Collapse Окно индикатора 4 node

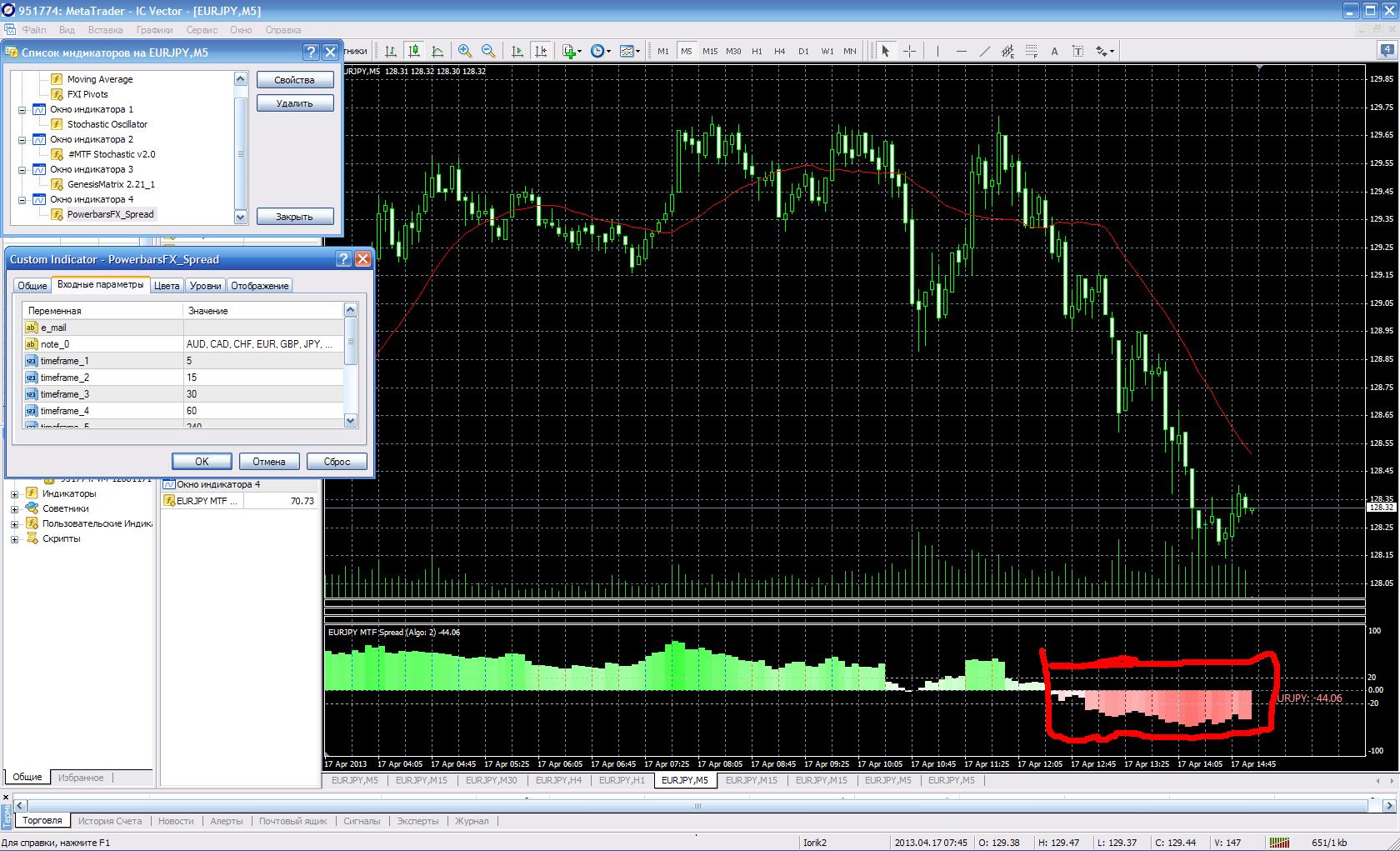22,199
